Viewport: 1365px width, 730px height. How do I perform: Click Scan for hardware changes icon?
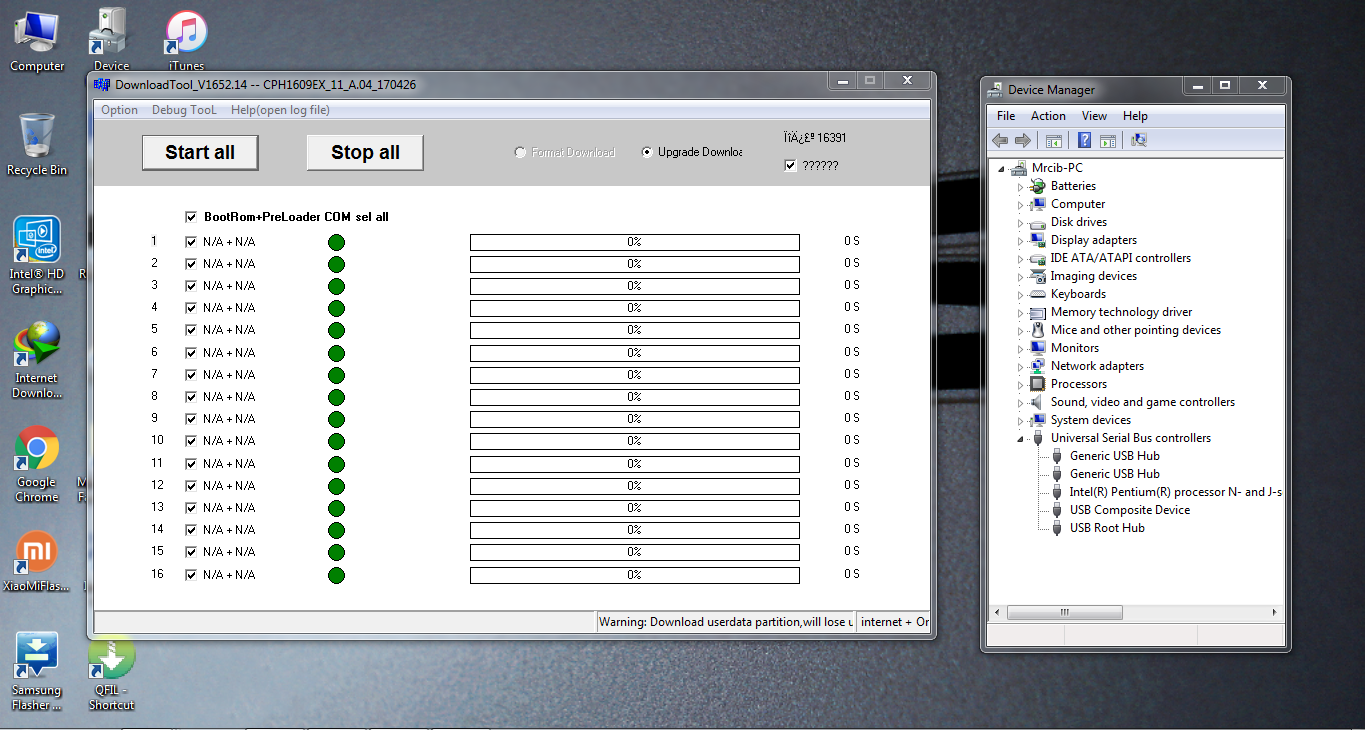[x=1139, y=141]
